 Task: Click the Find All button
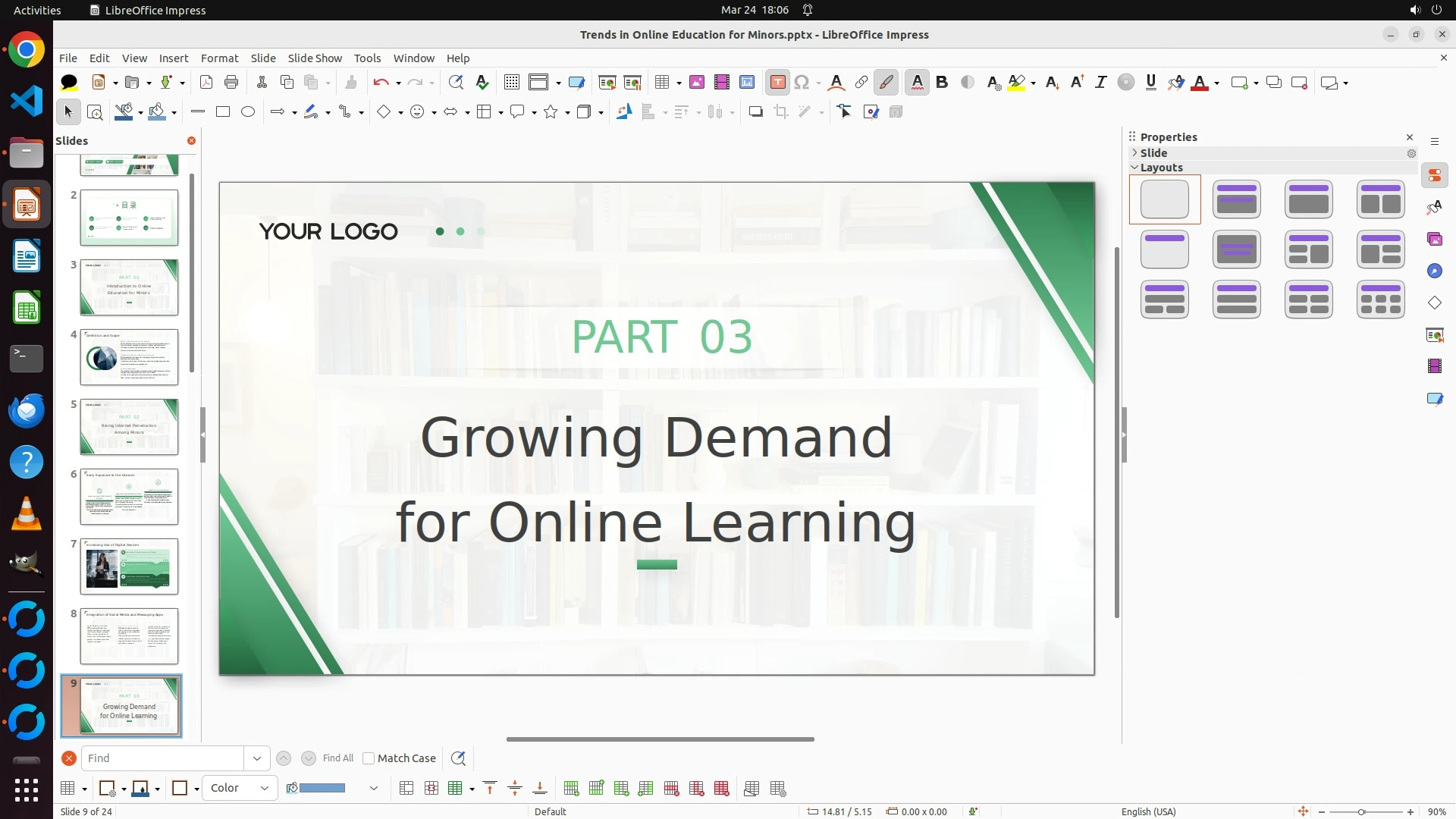(x=337, y=758)
